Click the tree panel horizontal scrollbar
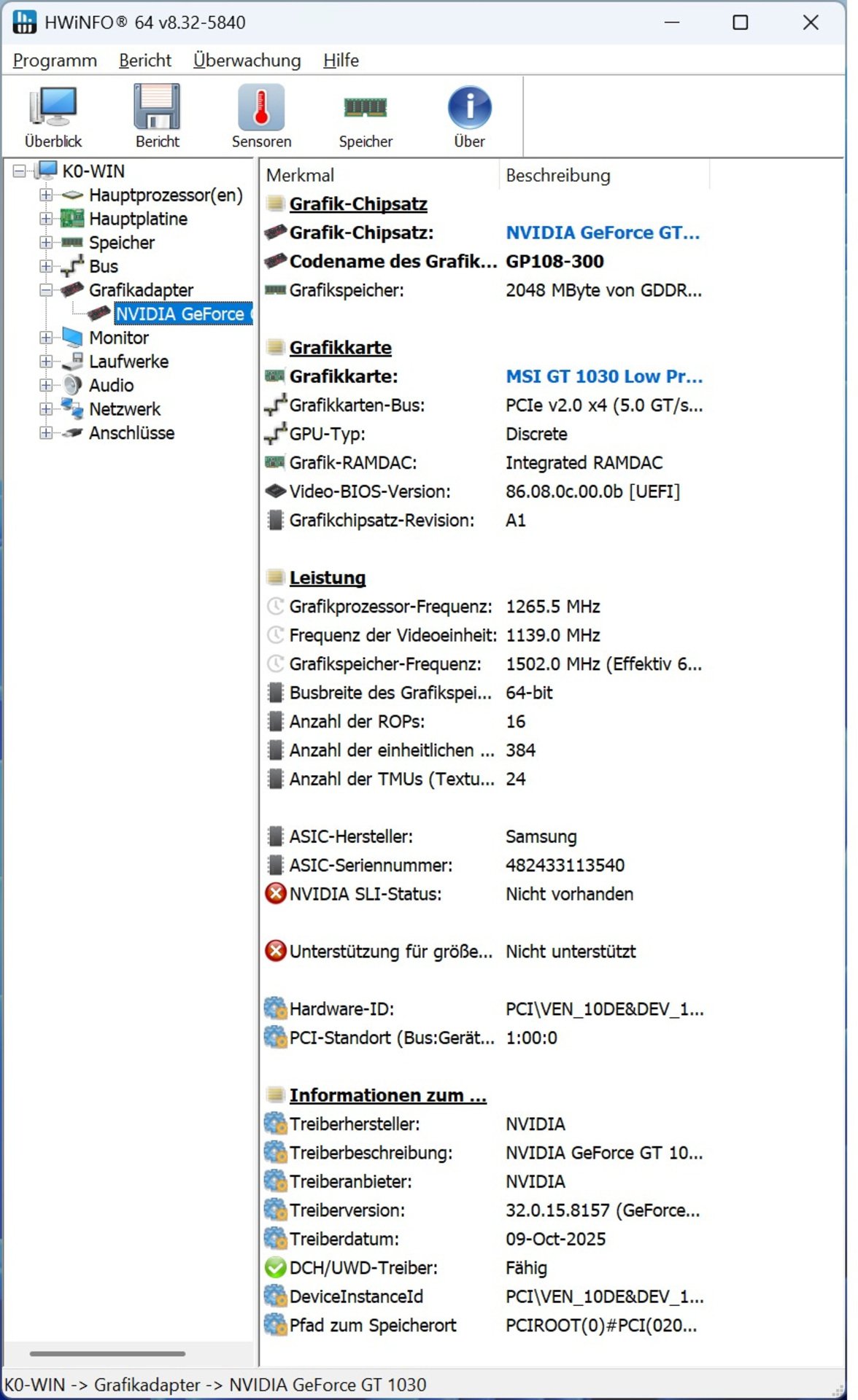The image size is (858, 1400). [107, 1353]
